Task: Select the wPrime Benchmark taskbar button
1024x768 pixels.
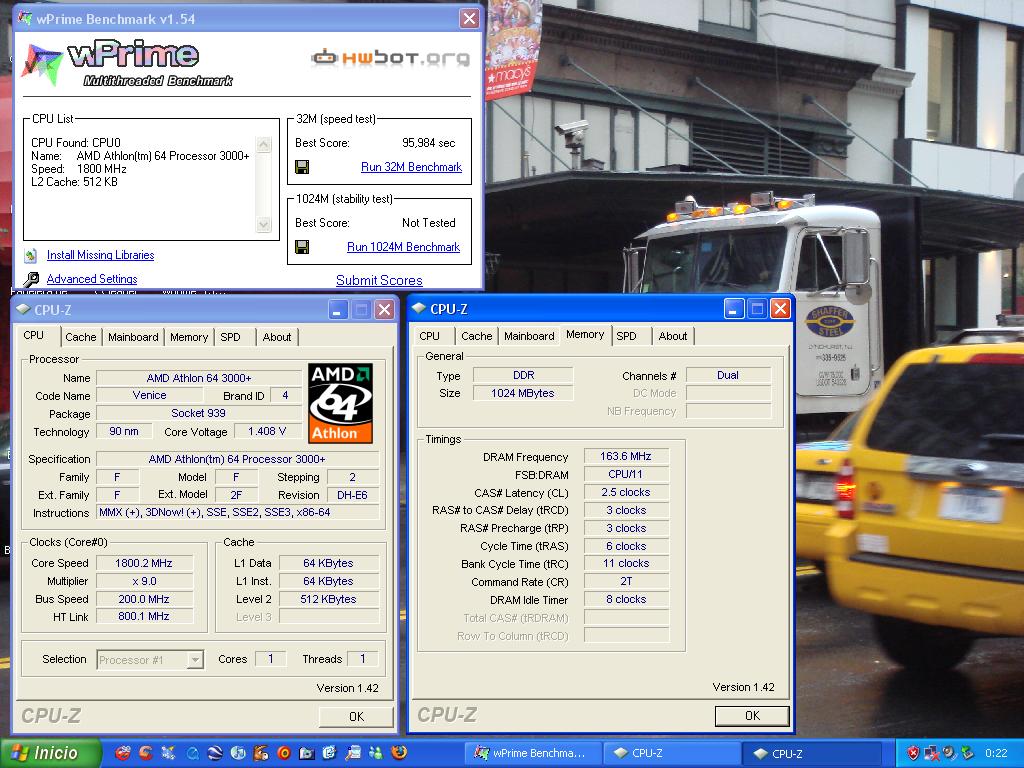Action: coord(530,753)
